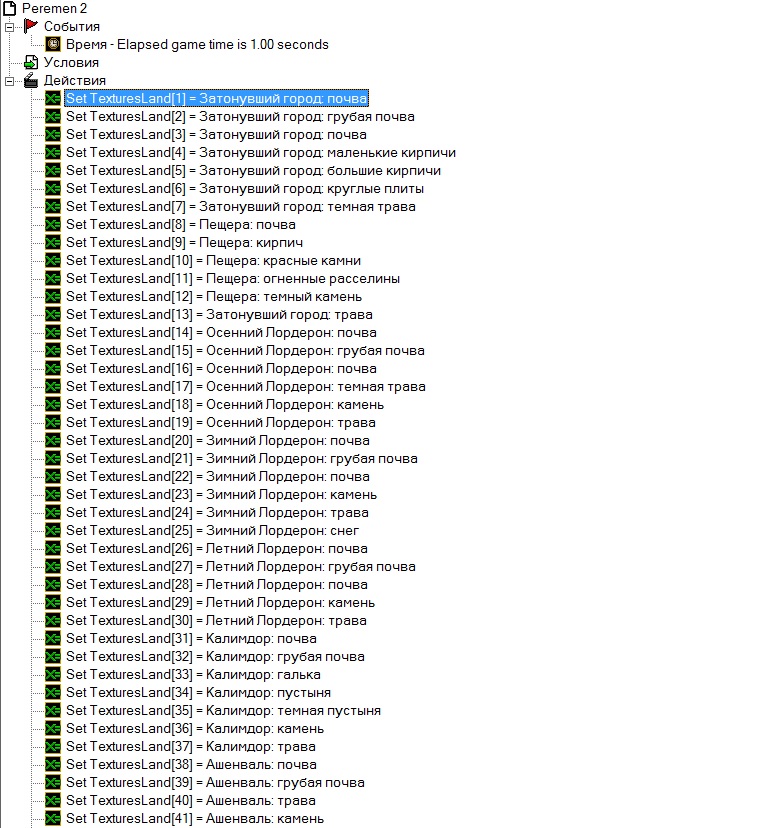Click the variable icon of TexturesLand[8] action
Screen dimensions: 757x828
pyautogui.click(x=53, y=224)
